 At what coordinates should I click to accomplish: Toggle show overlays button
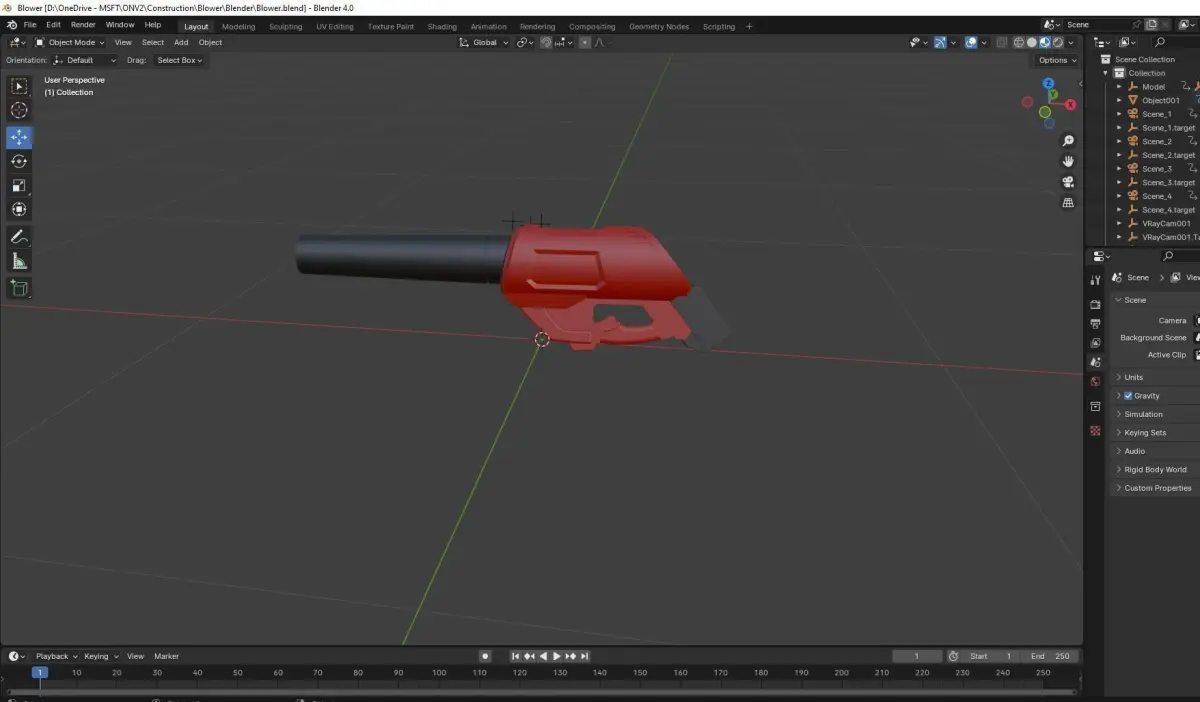[971, 43]
